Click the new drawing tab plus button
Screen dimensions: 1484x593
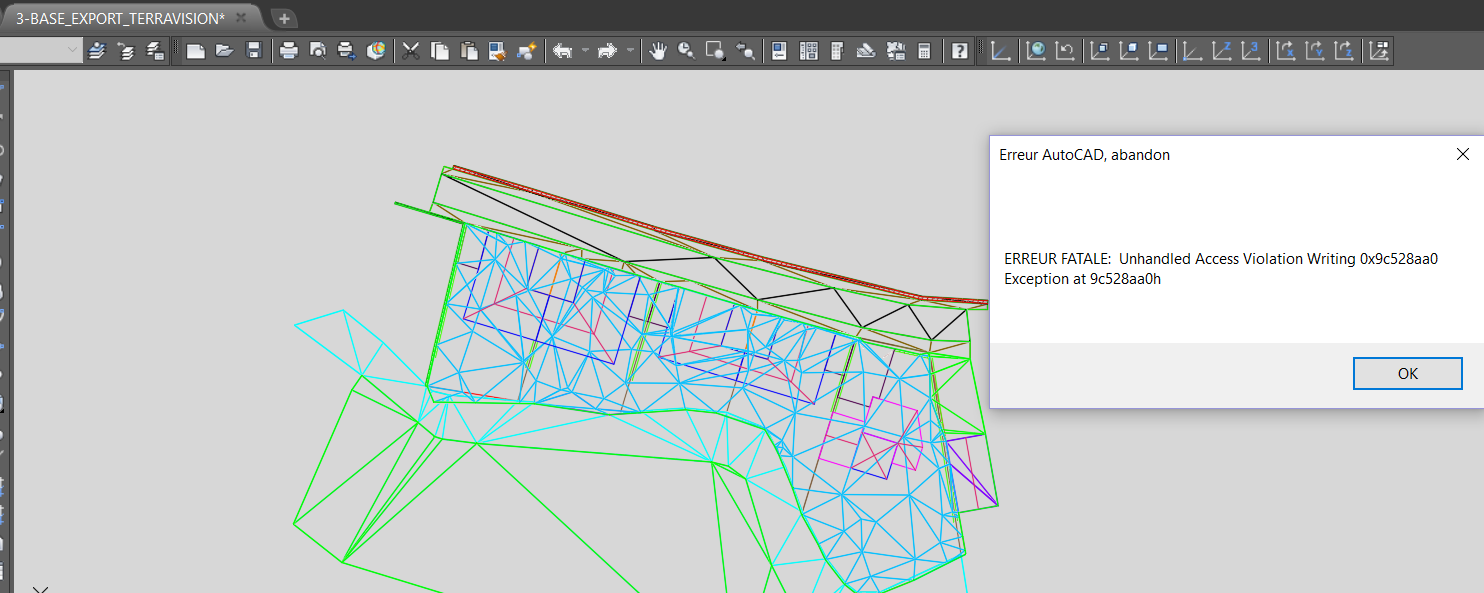284,18
